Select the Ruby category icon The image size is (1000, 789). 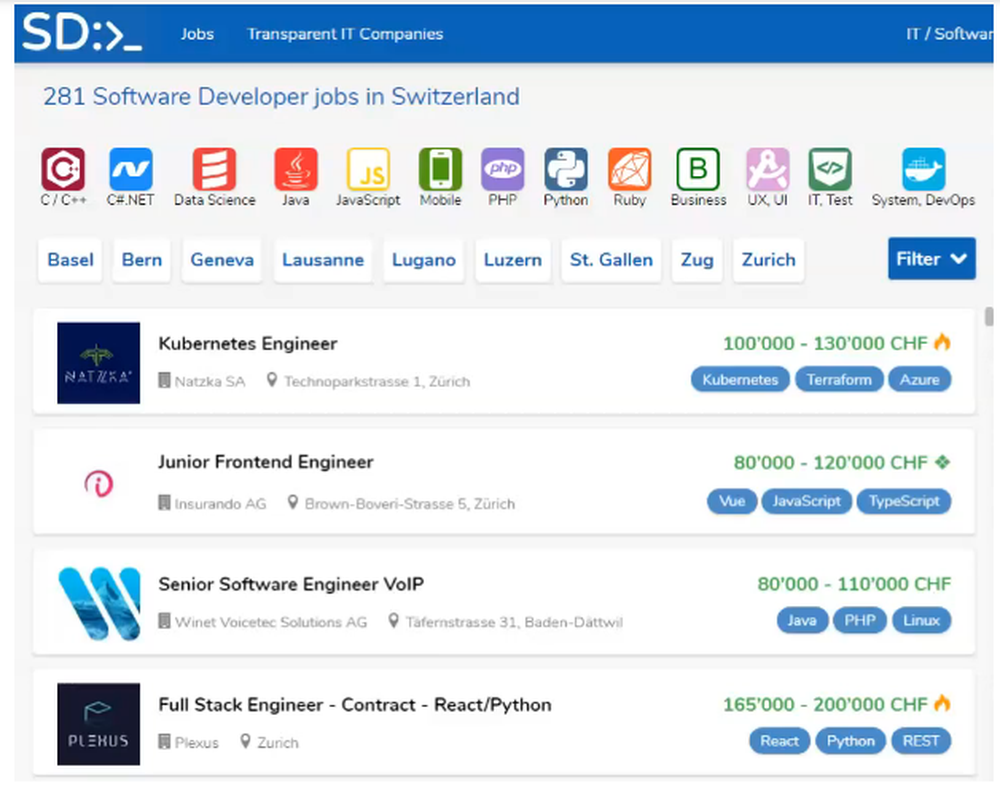pos(629,169)
